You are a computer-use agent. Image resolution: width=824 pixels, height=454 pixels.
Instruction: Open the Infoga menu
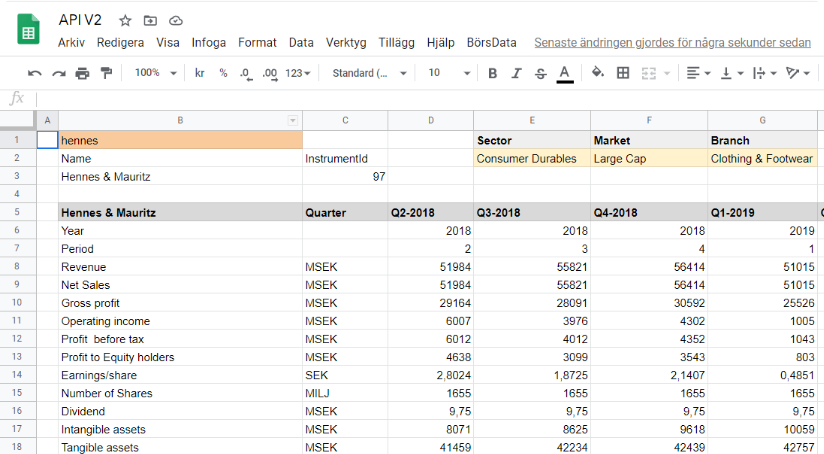point(209,43)
